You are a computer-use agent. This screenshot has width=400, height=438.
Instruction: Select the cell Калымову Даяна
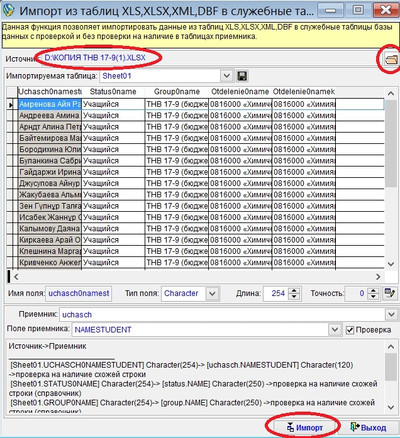pos(50,229)
